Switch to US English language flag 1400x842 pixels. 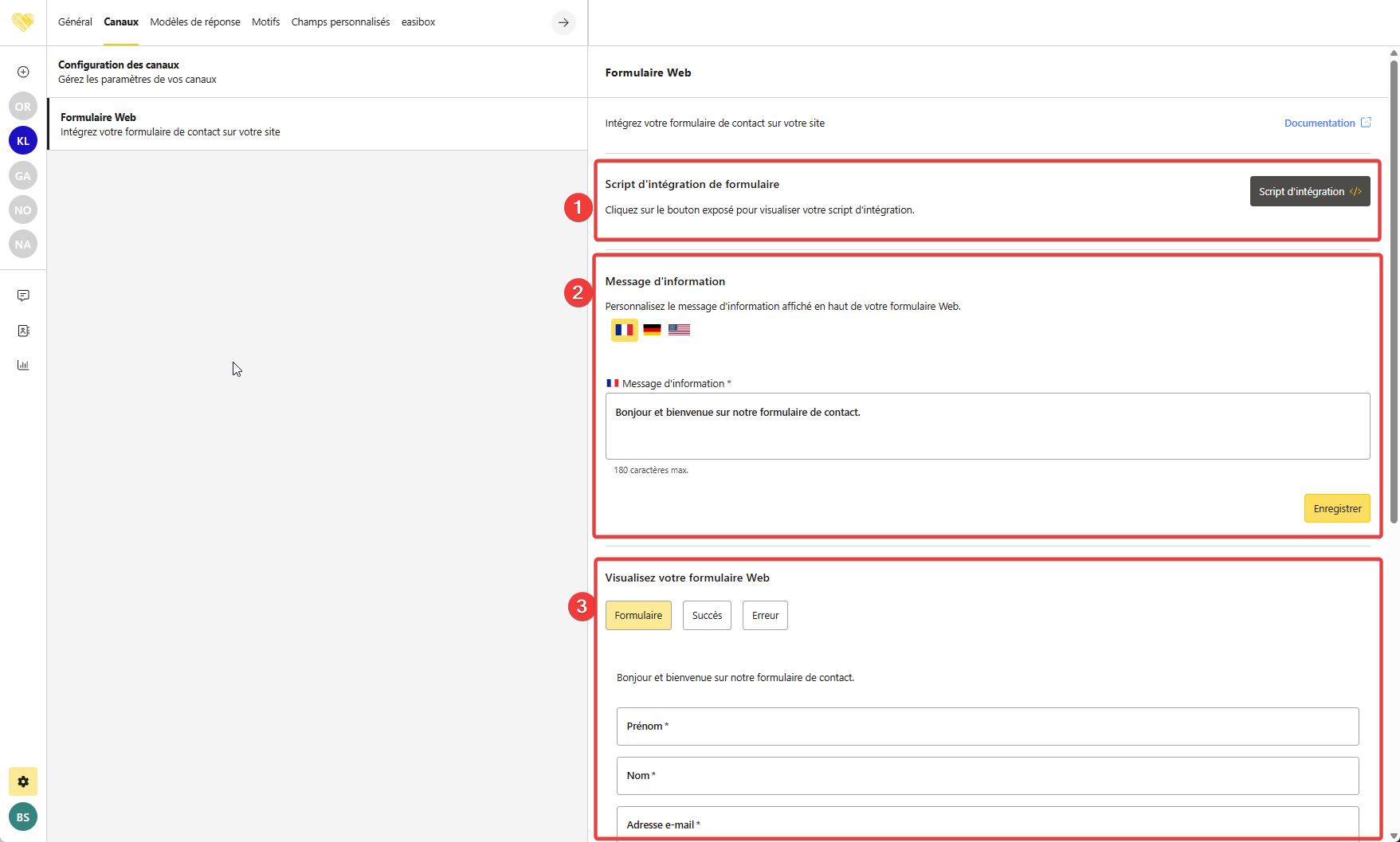pyautogui.click(x=679, y=330)
